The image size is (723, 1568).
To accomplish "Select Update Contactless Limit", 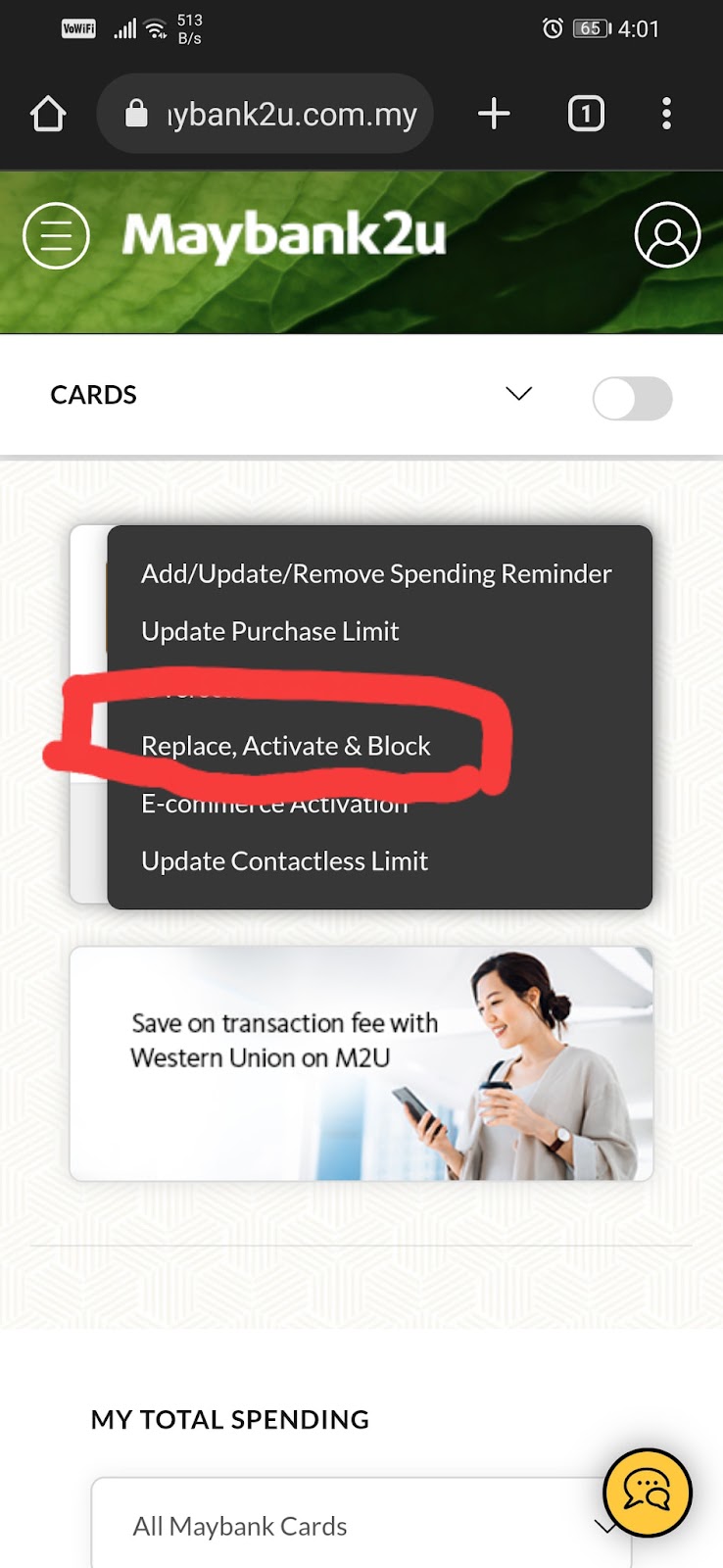I will click(x=285, y=860).
